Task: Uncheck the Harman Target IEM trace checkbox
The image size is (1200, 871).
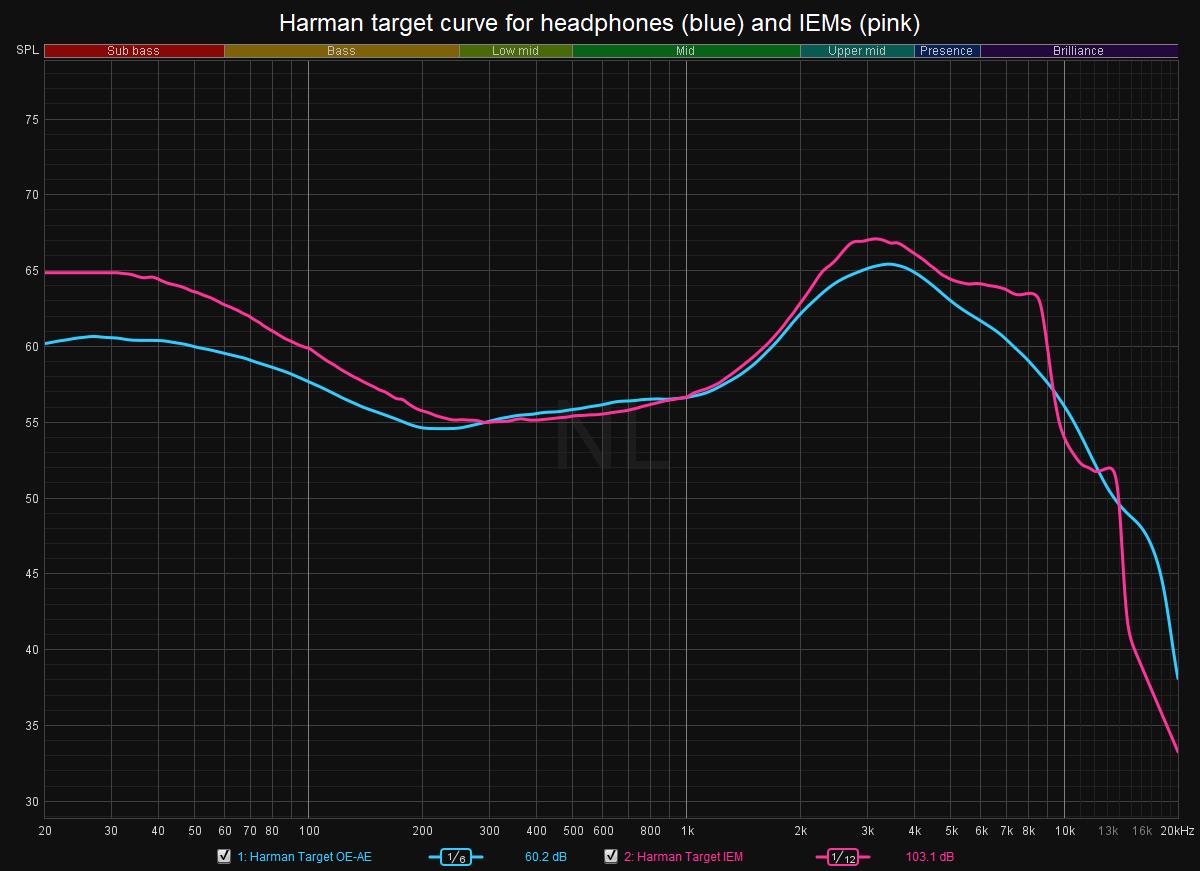Action: 611,856
